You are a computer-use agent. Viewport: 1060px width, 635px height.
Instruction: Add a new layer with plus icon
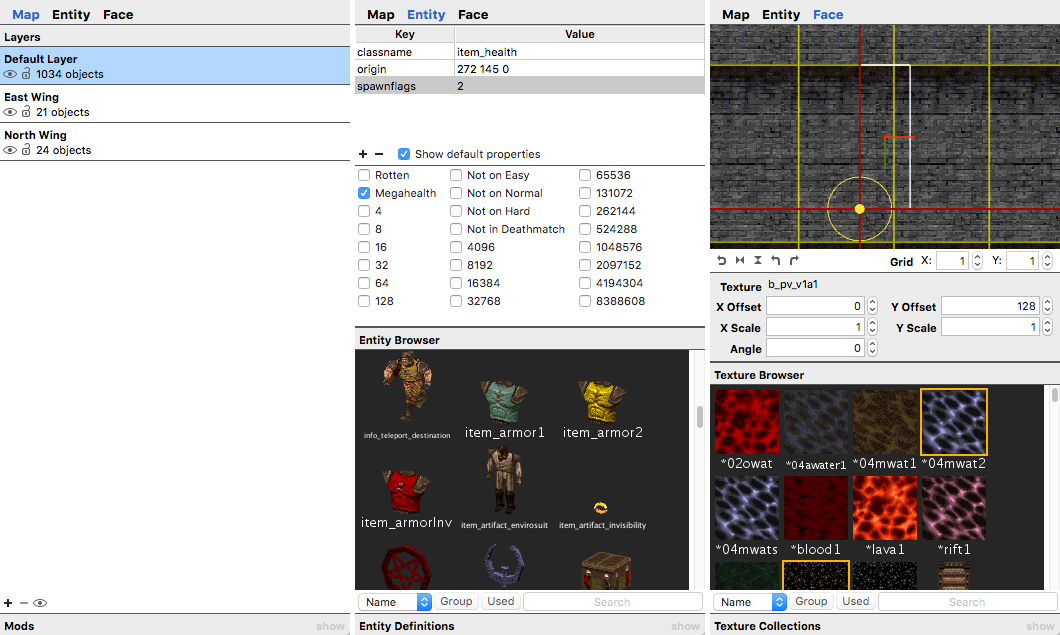pos(8,603)
